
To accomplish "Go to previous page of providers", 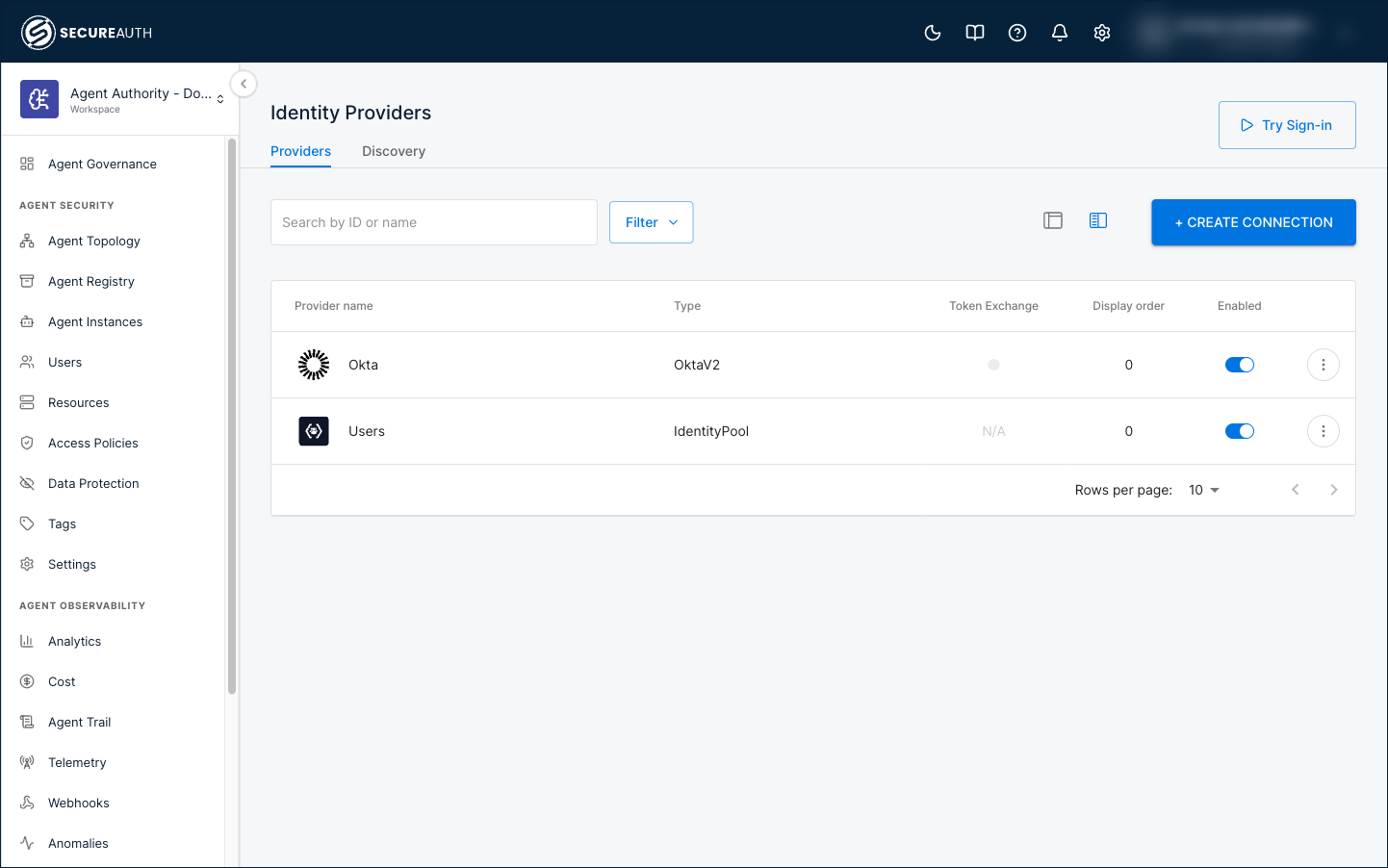I will (x=1296, y=490).
